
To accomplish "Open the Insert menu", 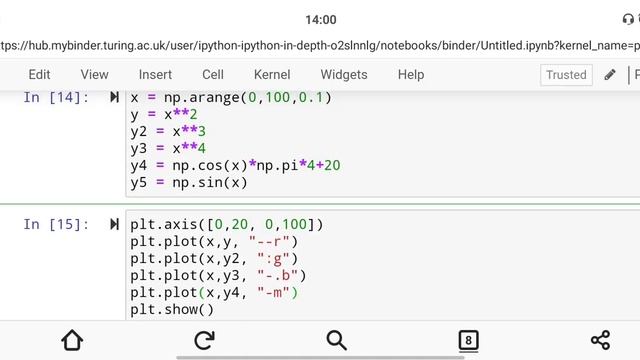I will coord(155,75).
